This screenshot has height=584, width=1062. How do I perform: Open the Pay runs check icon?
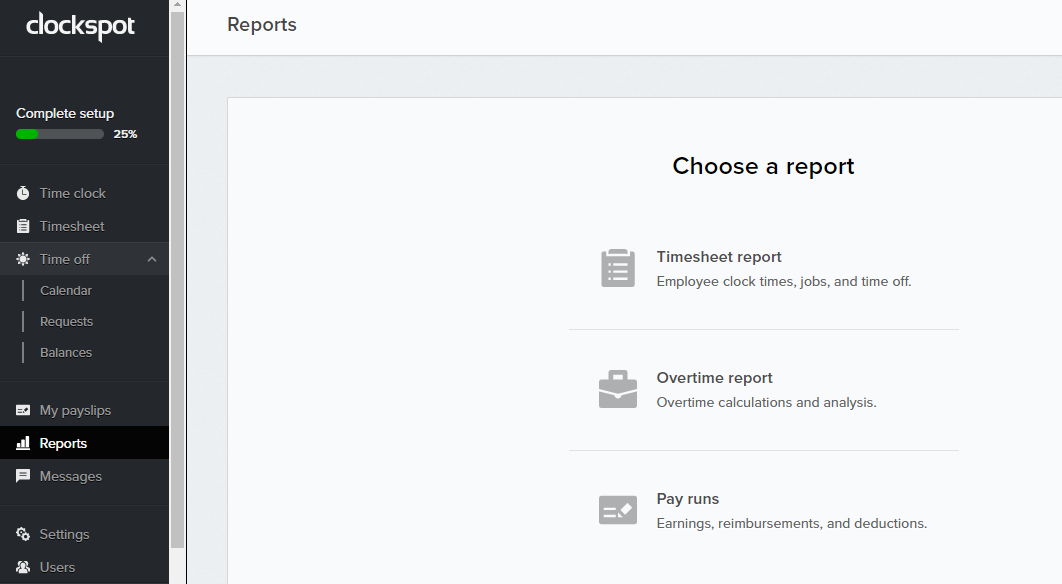coord(618,510)
